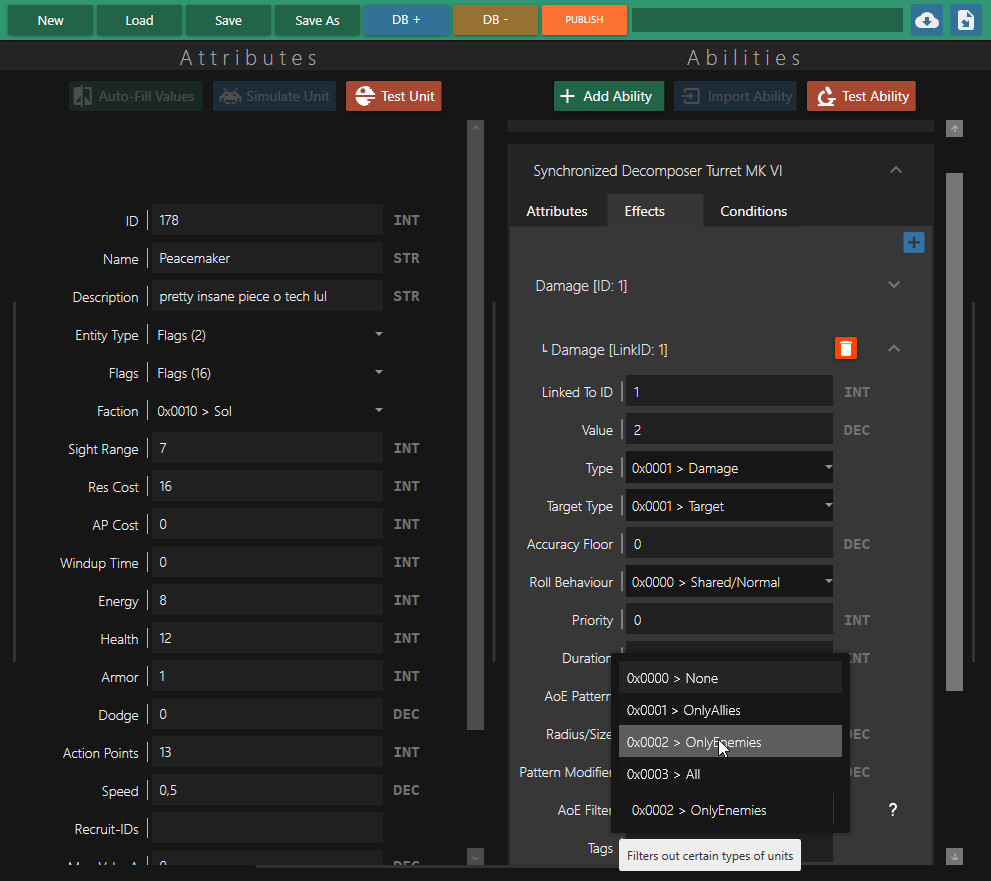Viewport: 991px width, 881px height.
Task: Switch to the ability's Attributes tab
Action: pos(560,211)
